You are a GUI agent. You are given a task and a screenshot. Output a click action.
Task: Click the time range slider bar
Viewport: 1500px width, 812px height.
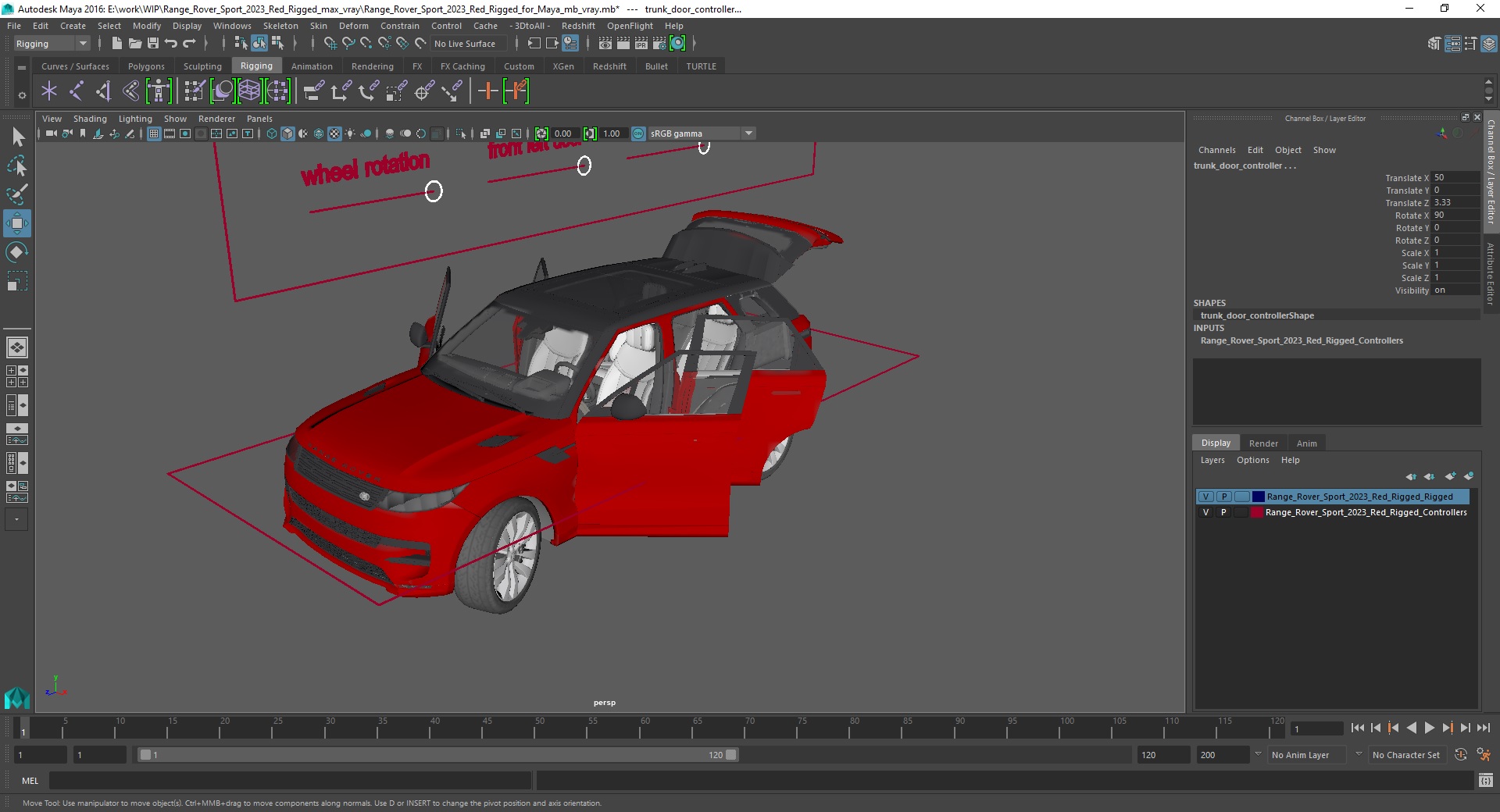tap(437, 755)
